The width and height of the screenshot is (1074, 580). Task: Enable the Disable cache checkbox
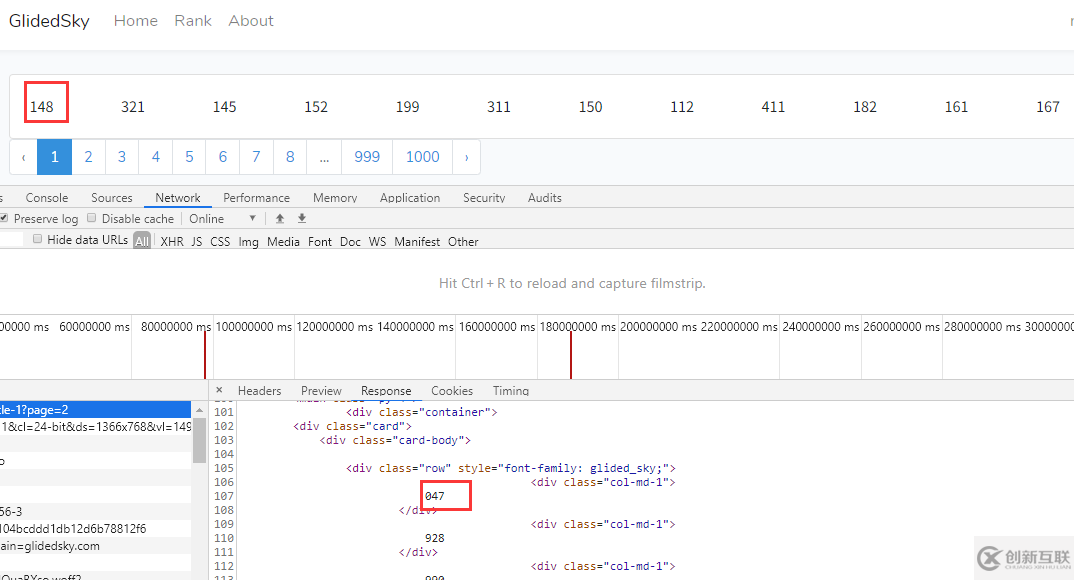pos(91,218)
